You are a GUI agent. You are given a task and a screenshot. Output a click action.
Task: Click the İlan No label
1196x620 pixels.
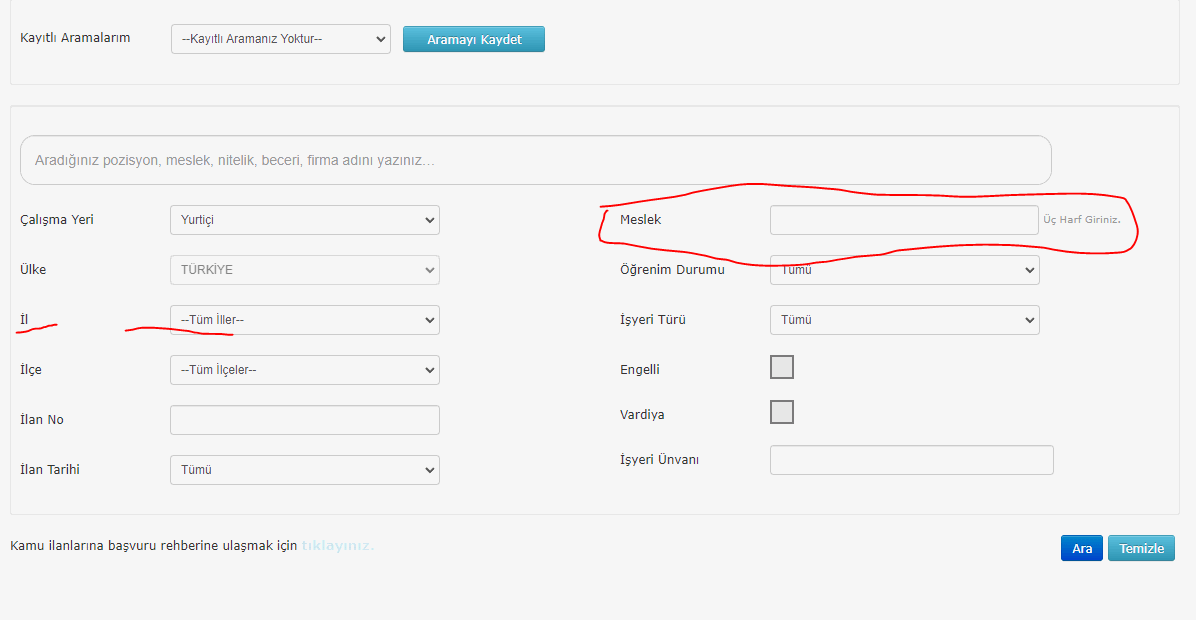pos(41,419)
